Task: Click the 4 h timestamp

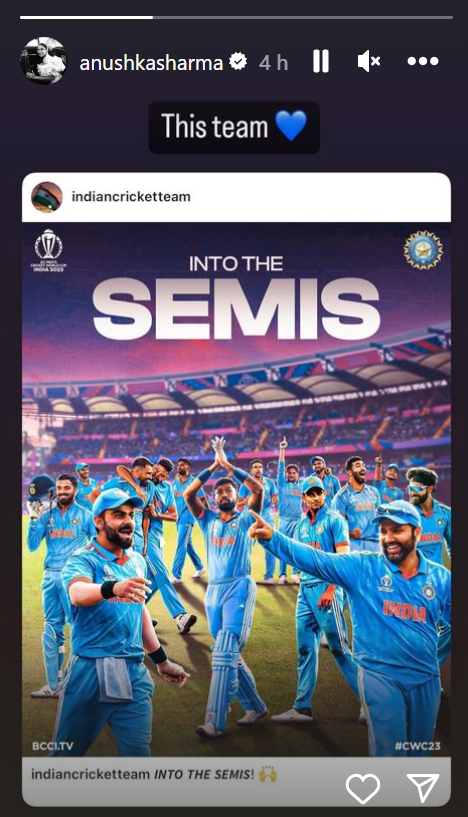Action: pos(274,63)
